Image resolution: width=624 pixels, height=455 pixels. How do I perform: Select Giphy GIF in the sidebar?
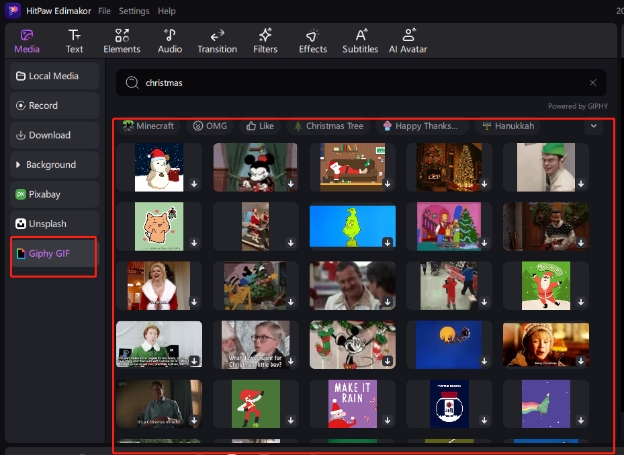[52, 254]
